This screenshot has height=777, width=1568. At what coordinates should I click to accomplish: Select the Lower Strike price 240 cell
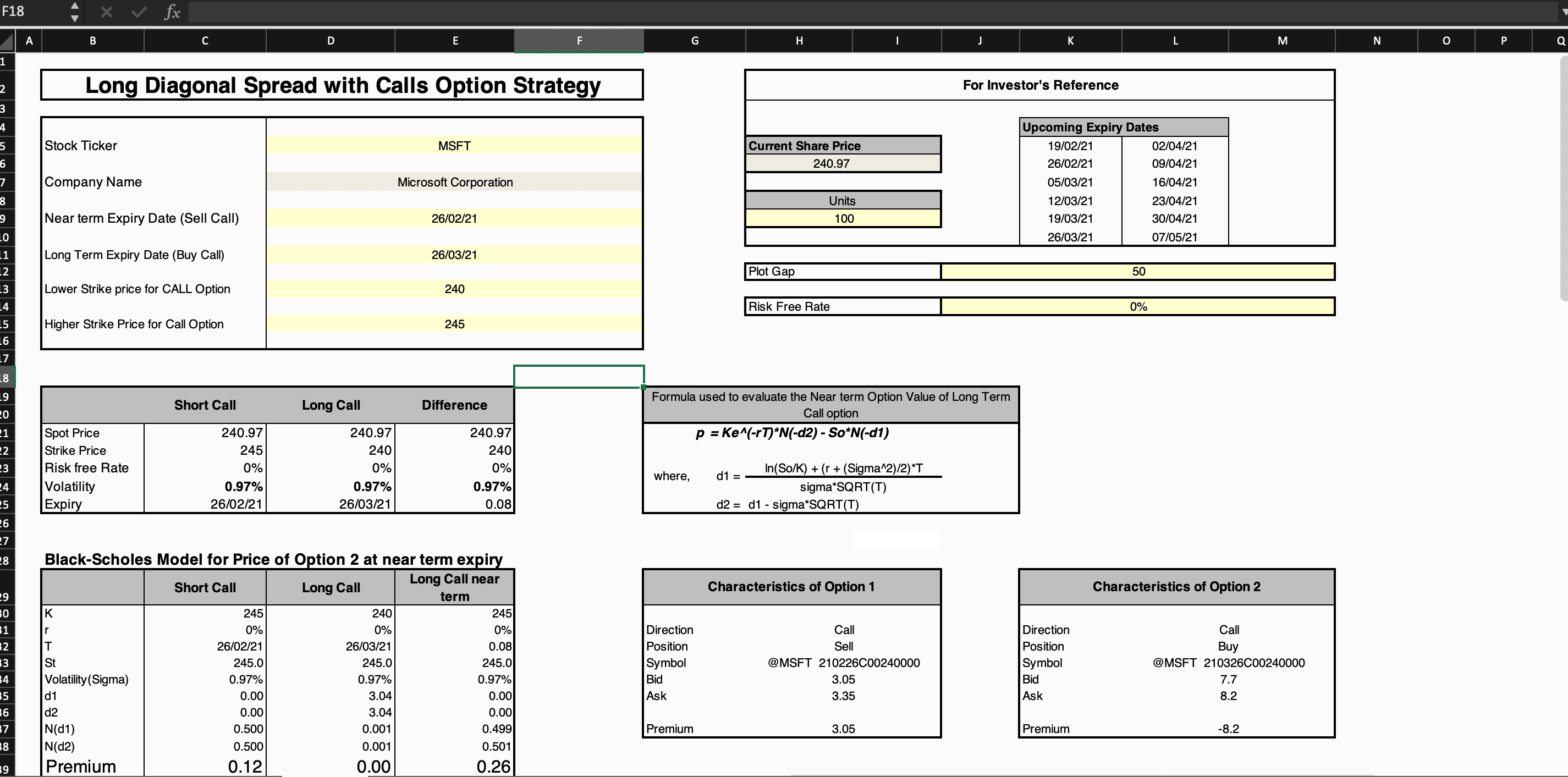click(454, 289)
